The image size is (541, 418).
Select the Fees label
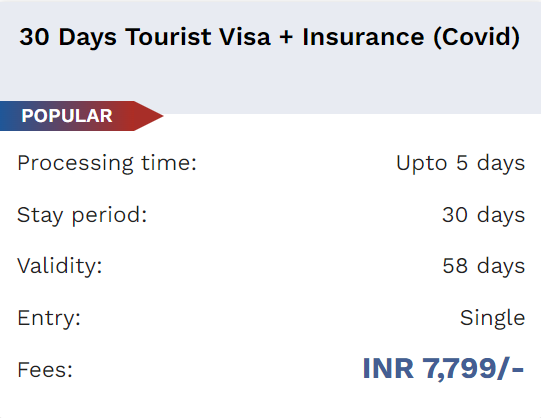point(45,370)
